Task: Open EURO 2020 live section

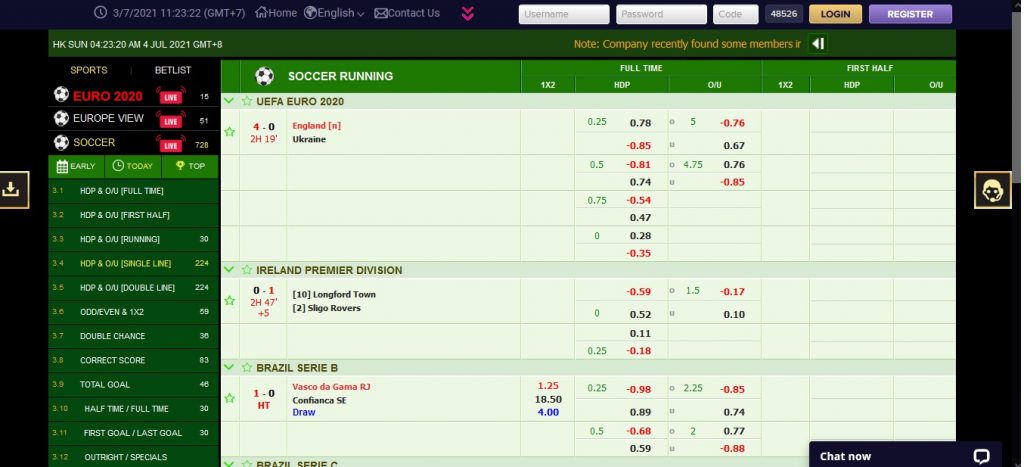Action: (108, 96)
